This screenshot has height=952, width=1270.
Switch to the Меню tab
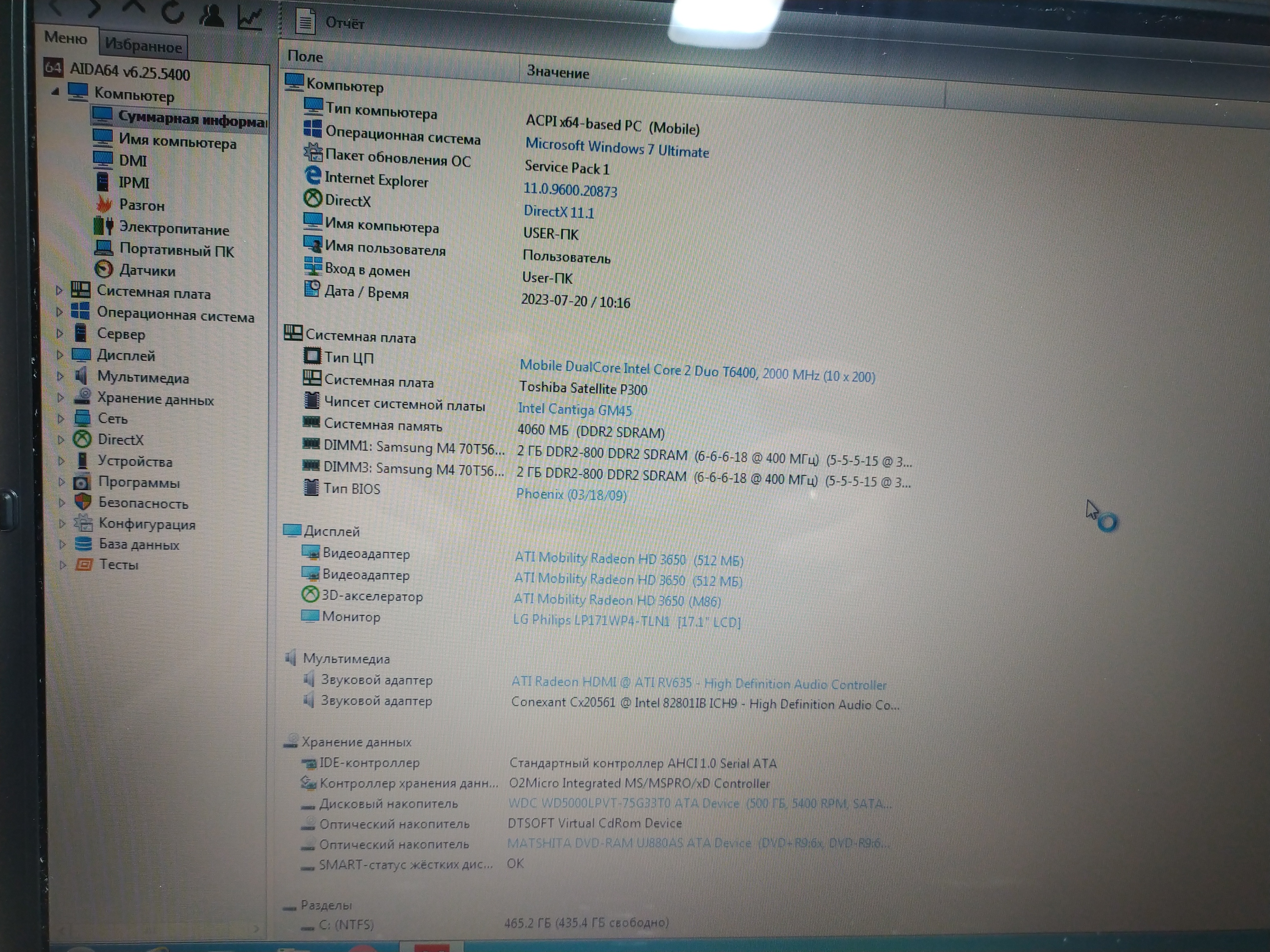66,38
